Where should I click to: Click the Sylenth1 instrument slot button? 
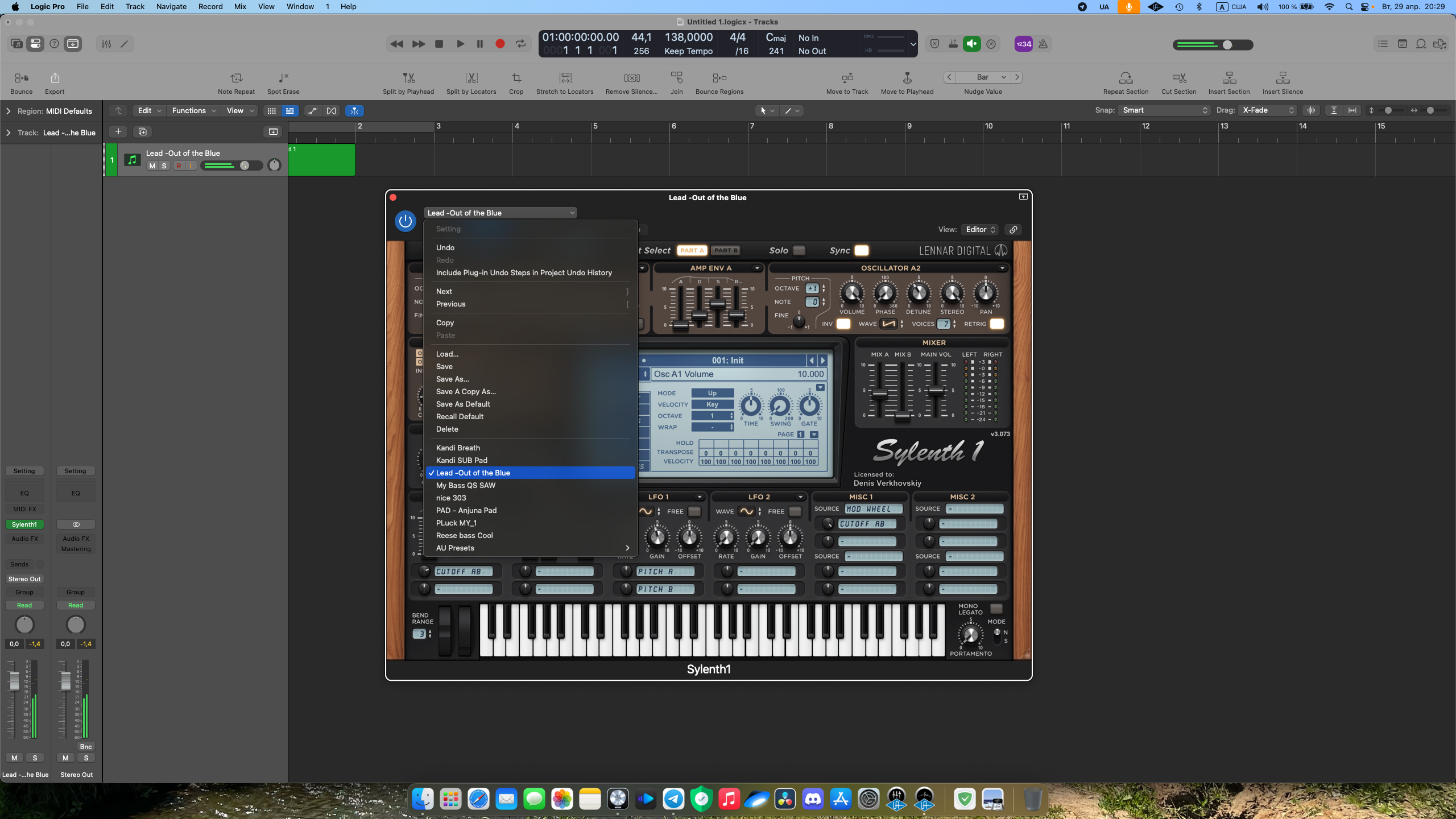24,524
